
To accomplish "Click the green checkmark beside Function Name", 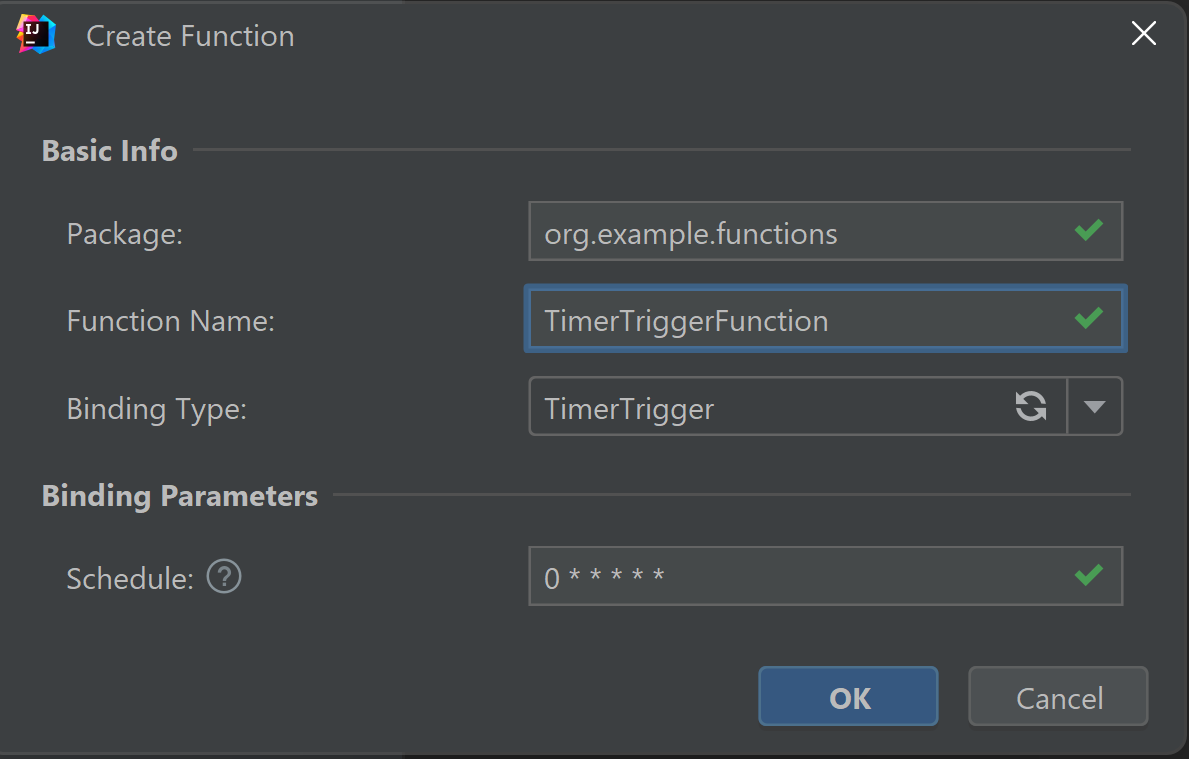I will click(1089, 320).
